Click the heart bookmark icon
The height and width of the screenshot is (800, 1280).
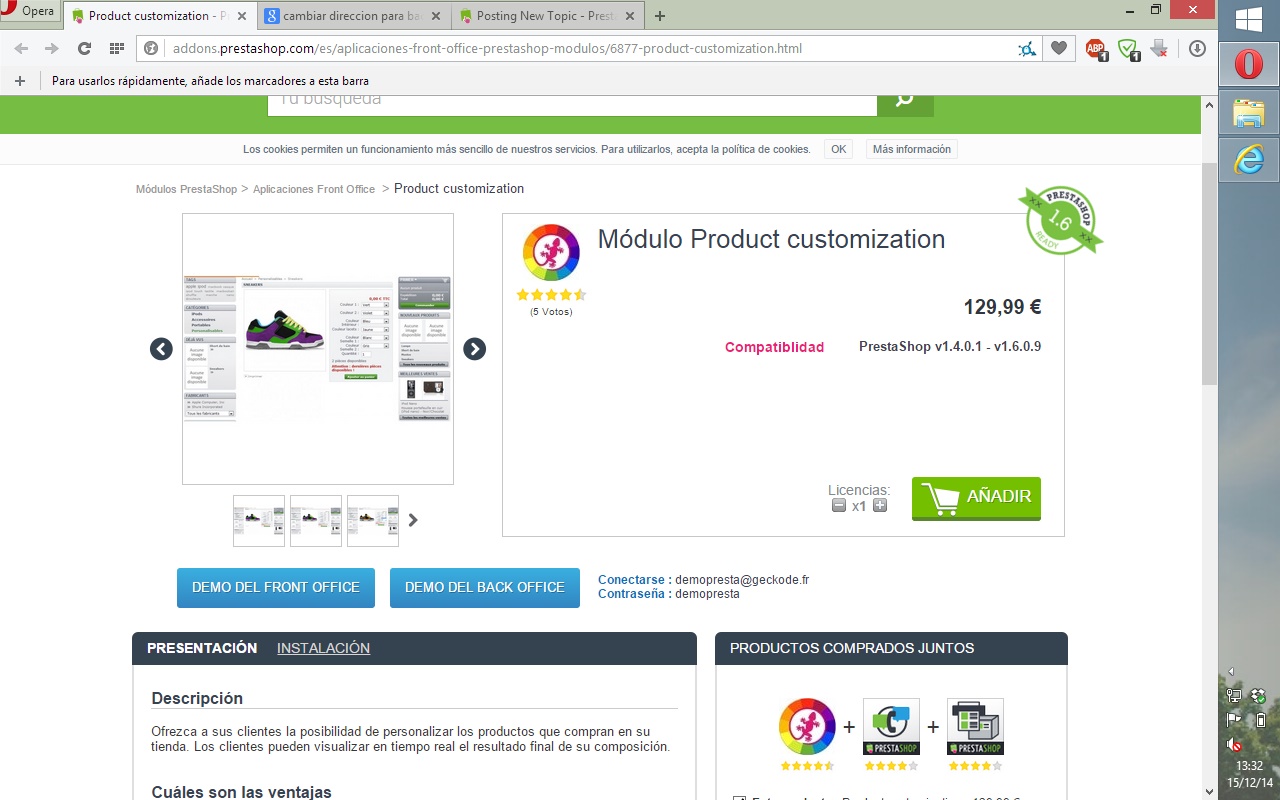(x=1057, y=48)
